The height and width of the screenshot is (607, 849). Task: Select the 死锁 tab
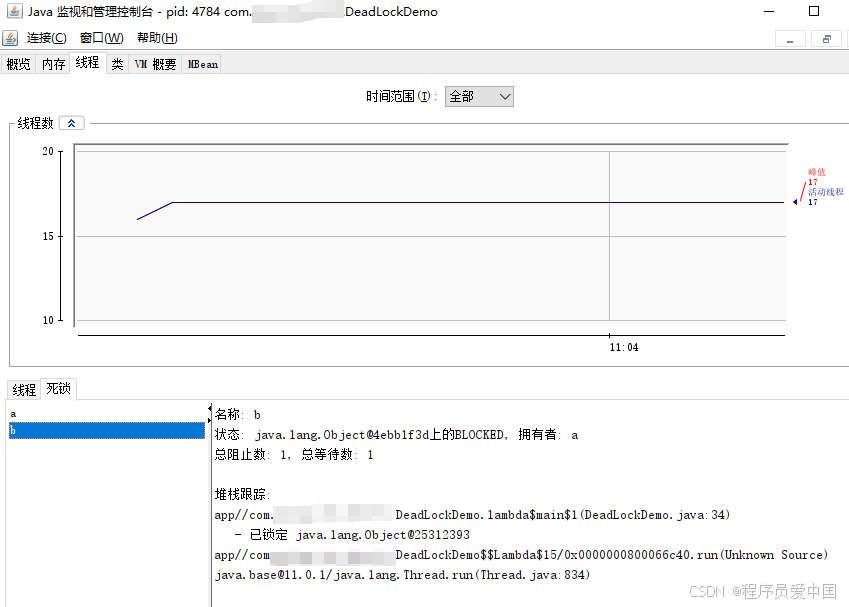pos(58,389)
